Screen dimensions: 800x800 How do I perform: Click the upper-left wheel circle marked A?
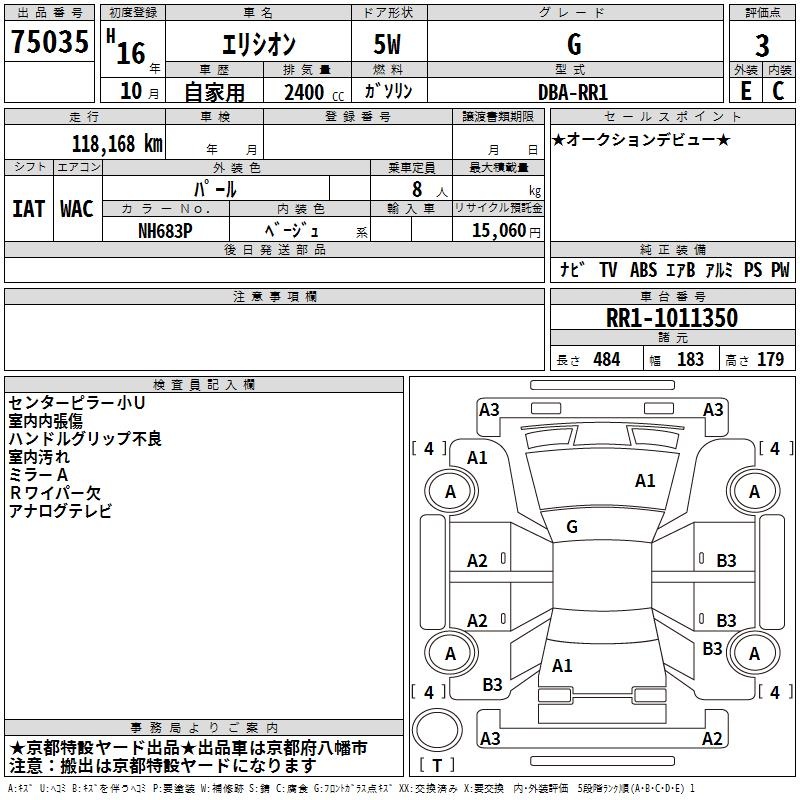(x=450, y=491)
